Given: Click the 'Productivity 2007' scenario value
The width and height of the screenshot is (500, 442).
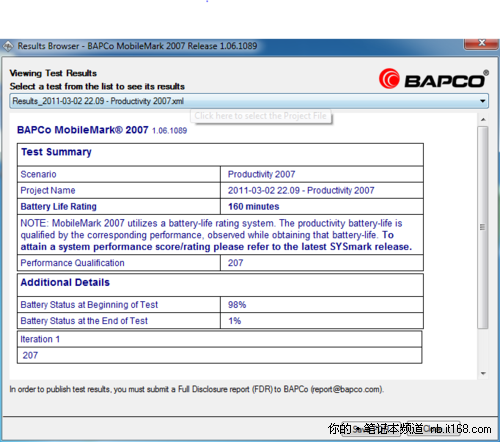Looking at the screenshot, I should pyautogui.click(x=261, y=174).
